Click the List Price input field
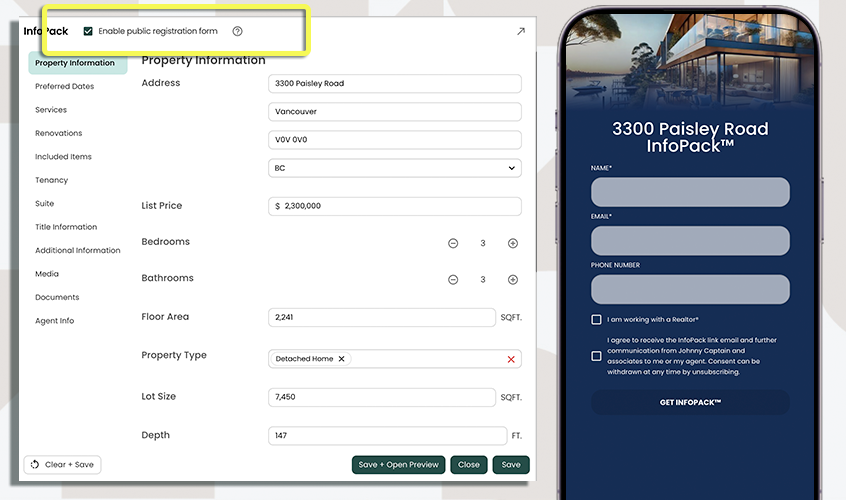Screen dimensions: 846x500 (395, 206)
